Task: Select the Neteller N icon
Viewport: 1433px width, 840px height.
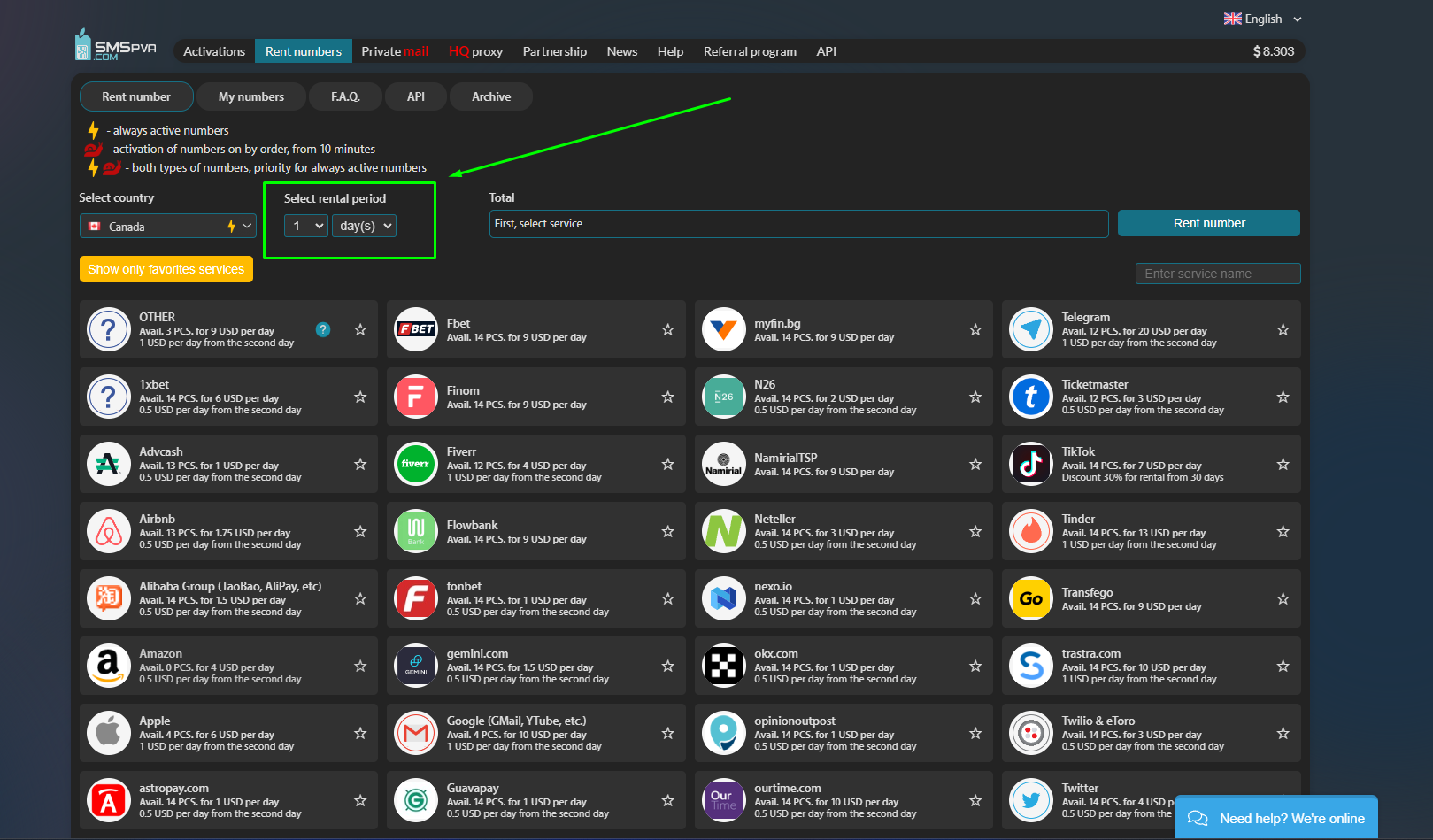Action: point(724,531)
